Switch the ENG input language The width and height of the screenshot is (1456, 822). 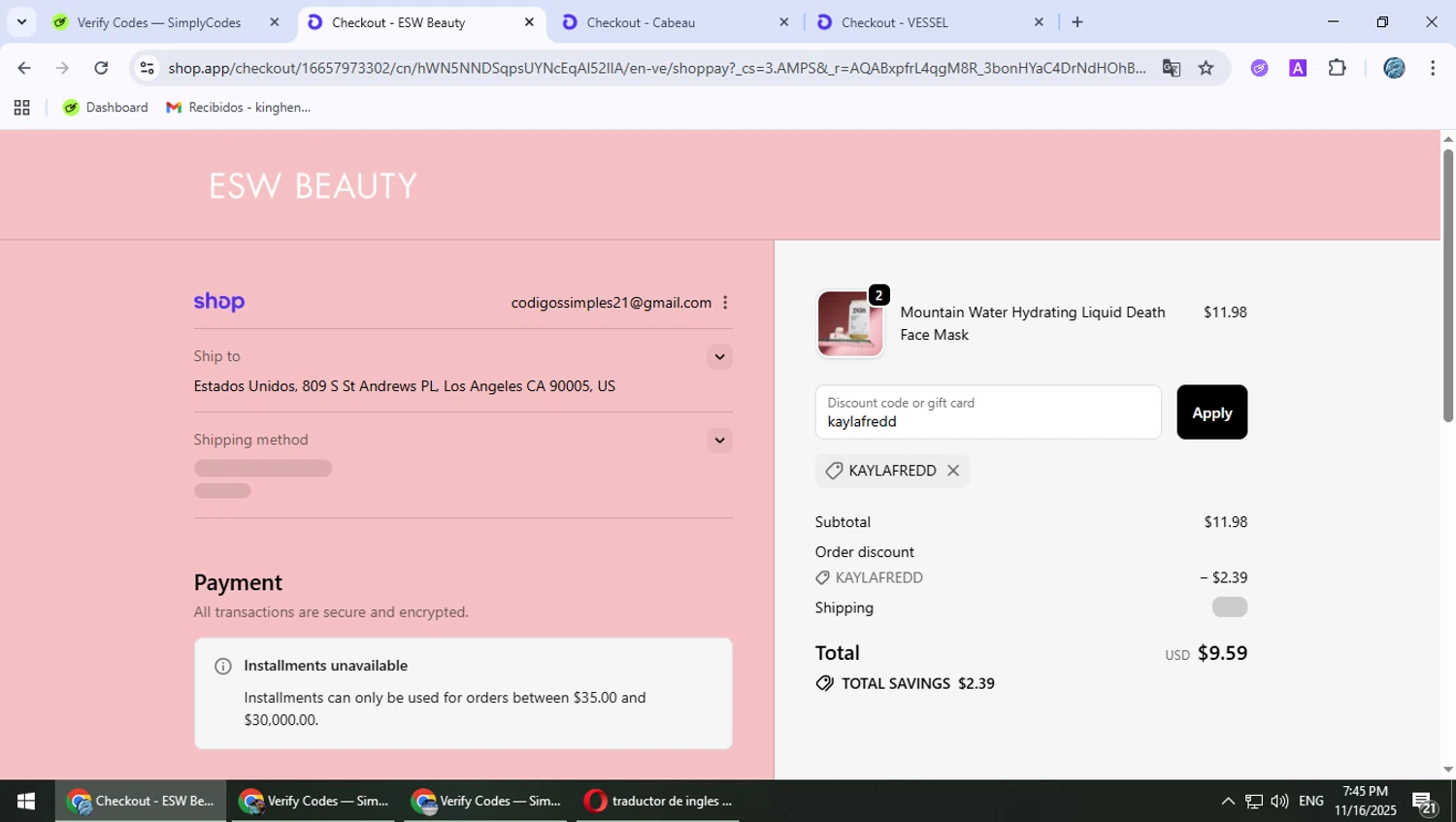[1311, 802]
